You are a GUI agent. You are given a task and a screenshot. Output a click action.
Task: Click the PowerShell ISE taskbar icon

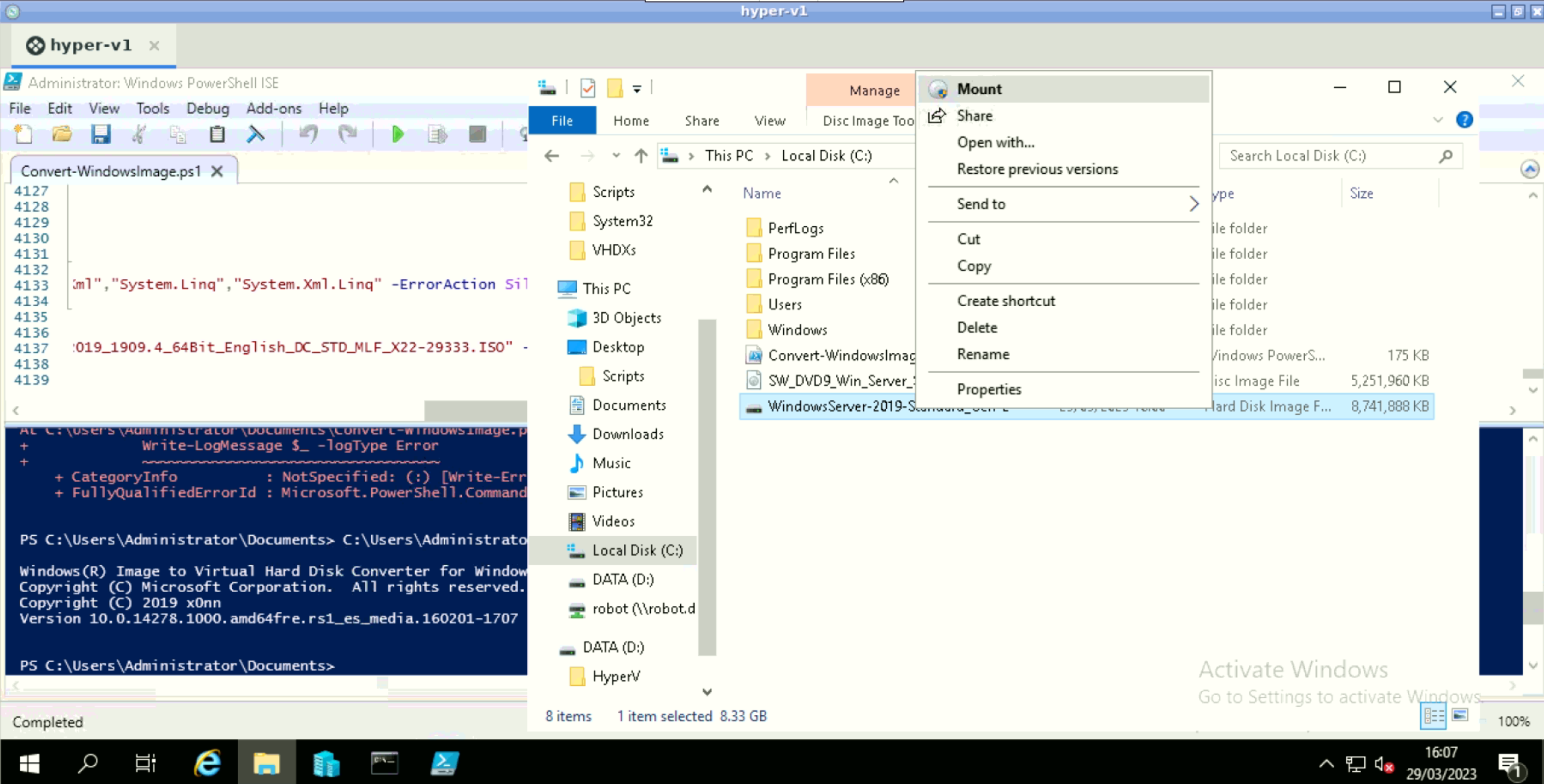pos(444,763)
